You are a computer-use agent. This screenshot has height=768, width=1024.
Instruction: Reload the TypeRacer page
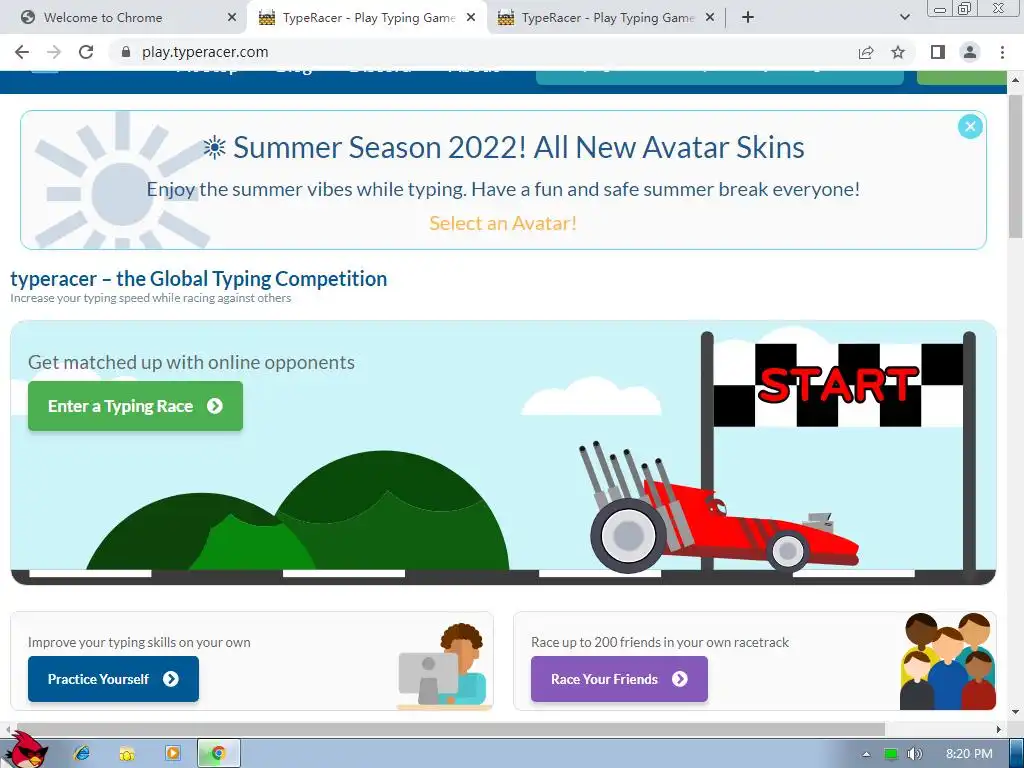click(86, 52)
